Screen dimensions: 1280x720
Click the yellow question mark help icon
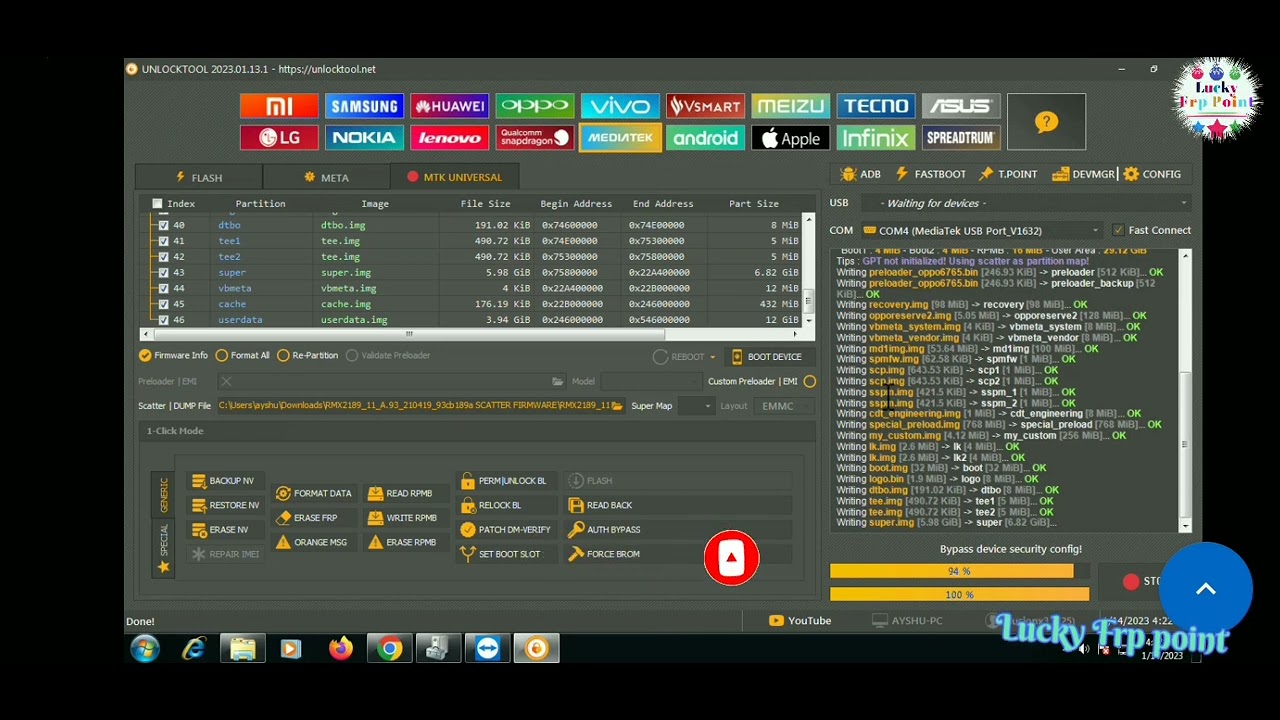(x=1046, y=122)
